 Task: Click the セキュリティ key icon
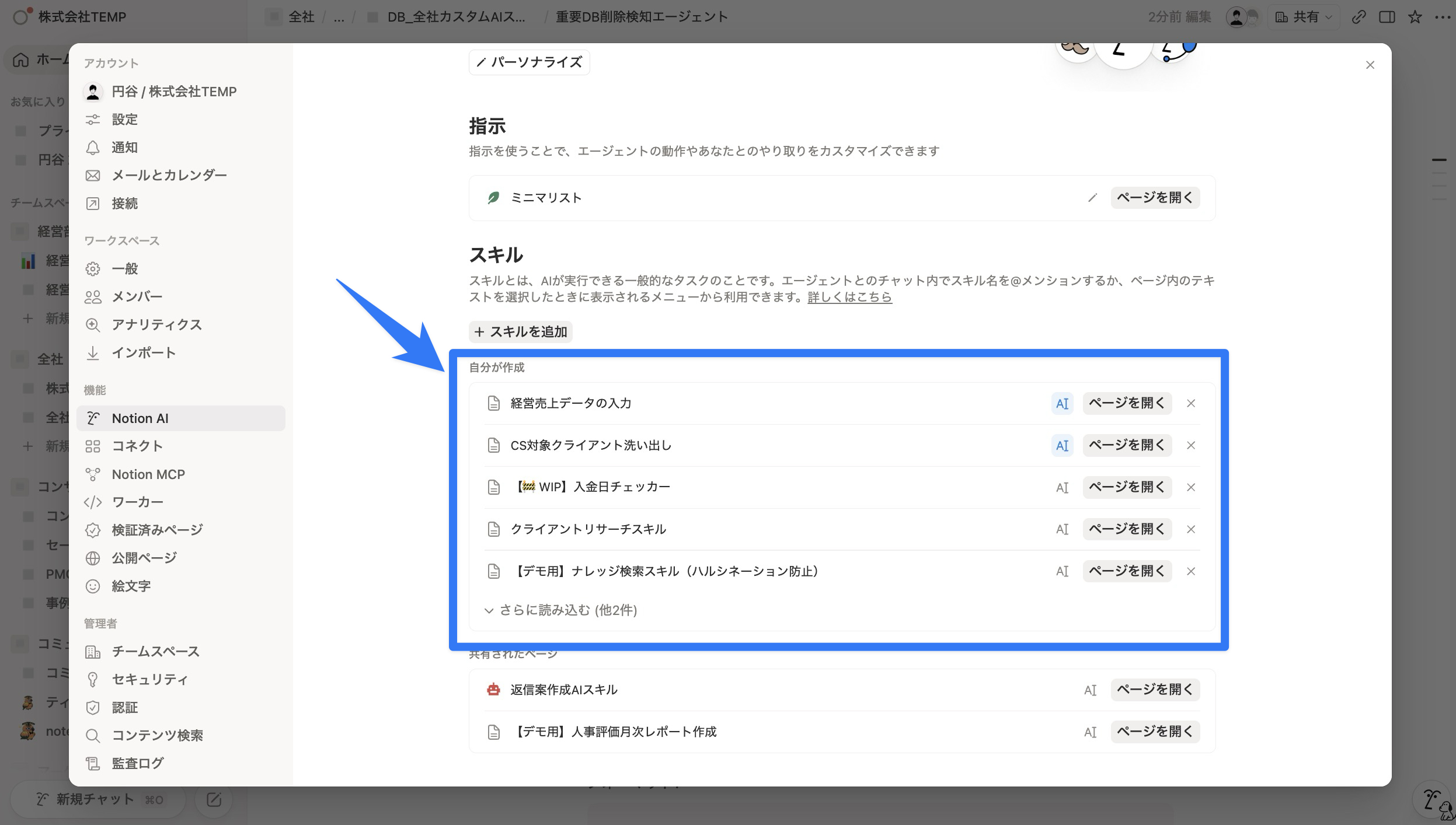pos(93,680)
